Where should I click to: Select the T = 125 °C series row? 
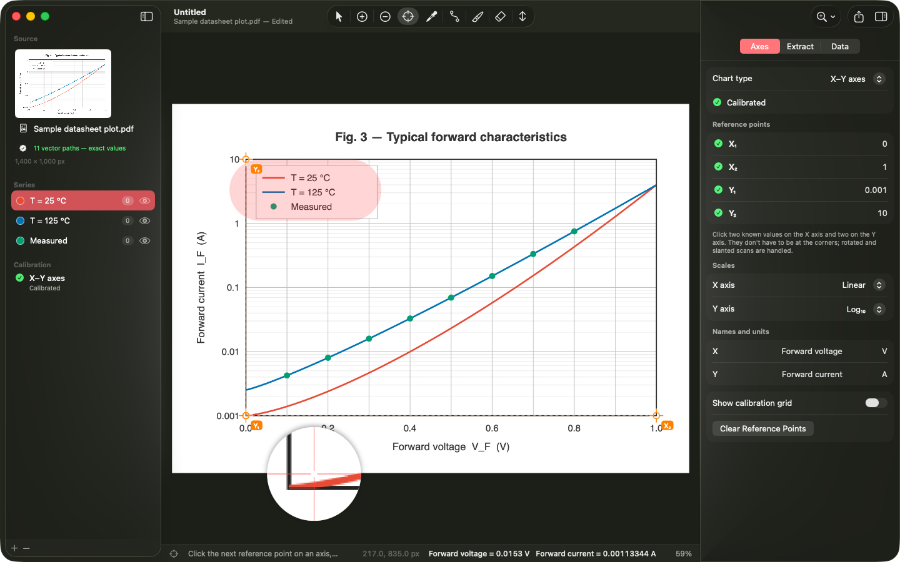click(83, 220)
